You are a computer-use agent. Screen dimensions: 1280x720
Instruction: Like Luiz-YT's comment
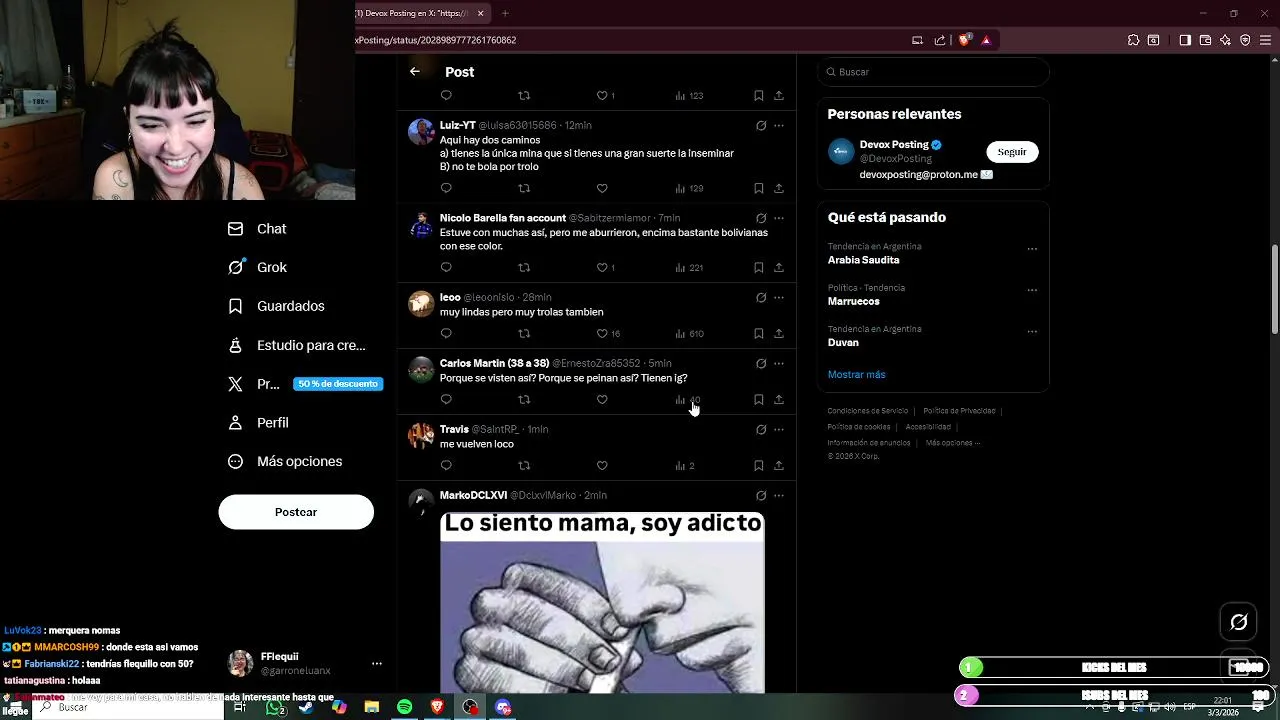click(602, 188)
